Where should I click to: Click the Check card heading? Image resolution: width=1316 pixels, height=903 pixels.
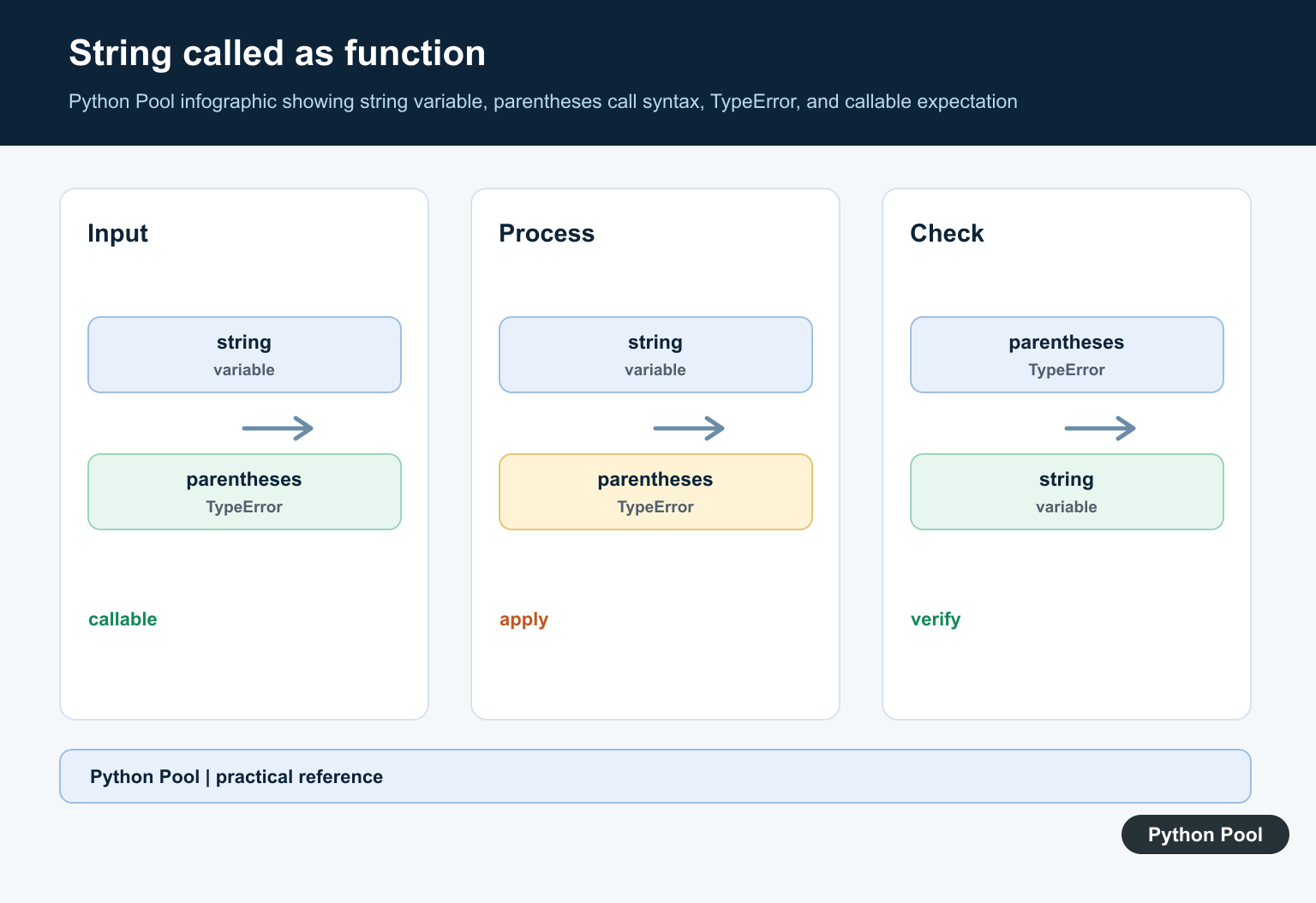tap(947, 233)
